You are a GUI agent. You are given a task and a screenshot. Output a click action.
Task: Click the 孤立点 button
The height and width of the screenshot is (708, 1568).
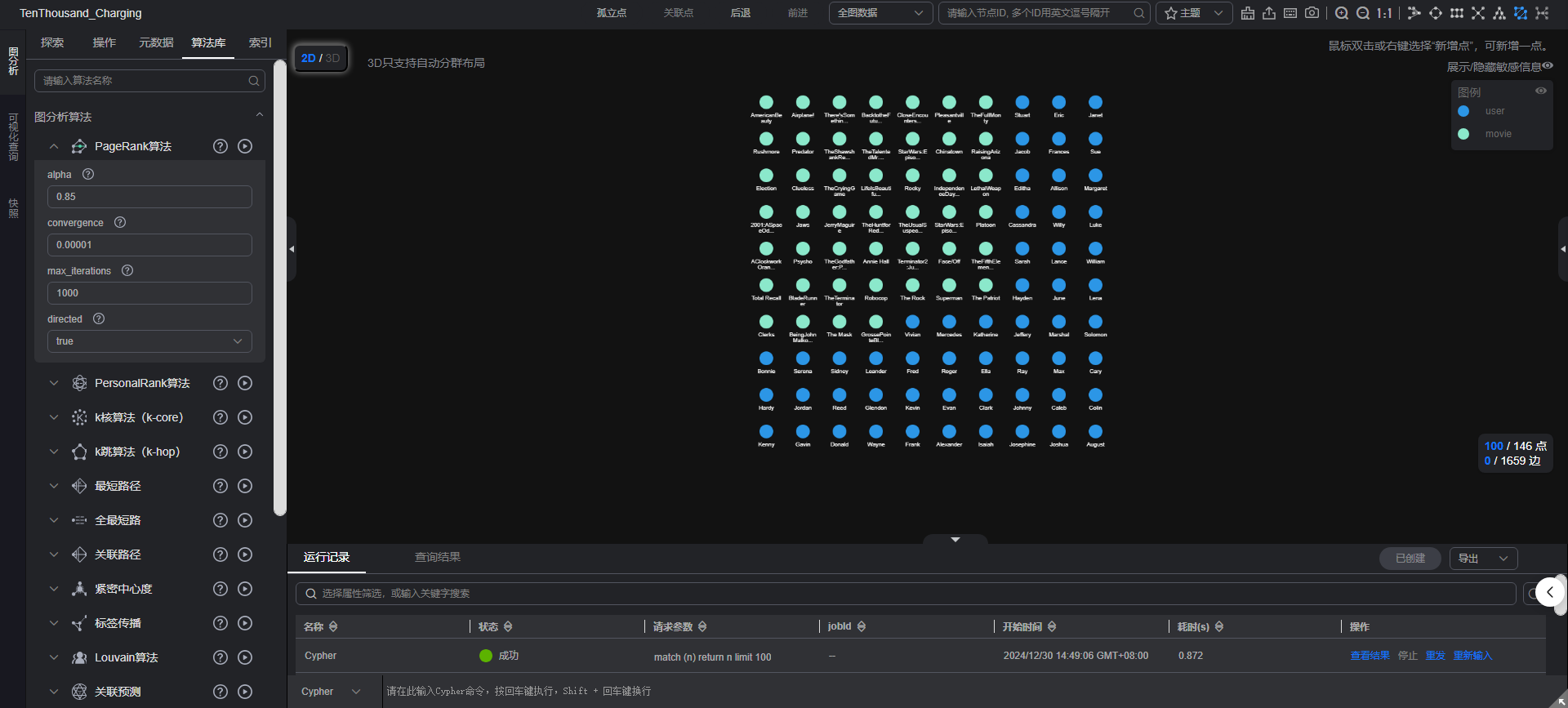click(612, 13)
